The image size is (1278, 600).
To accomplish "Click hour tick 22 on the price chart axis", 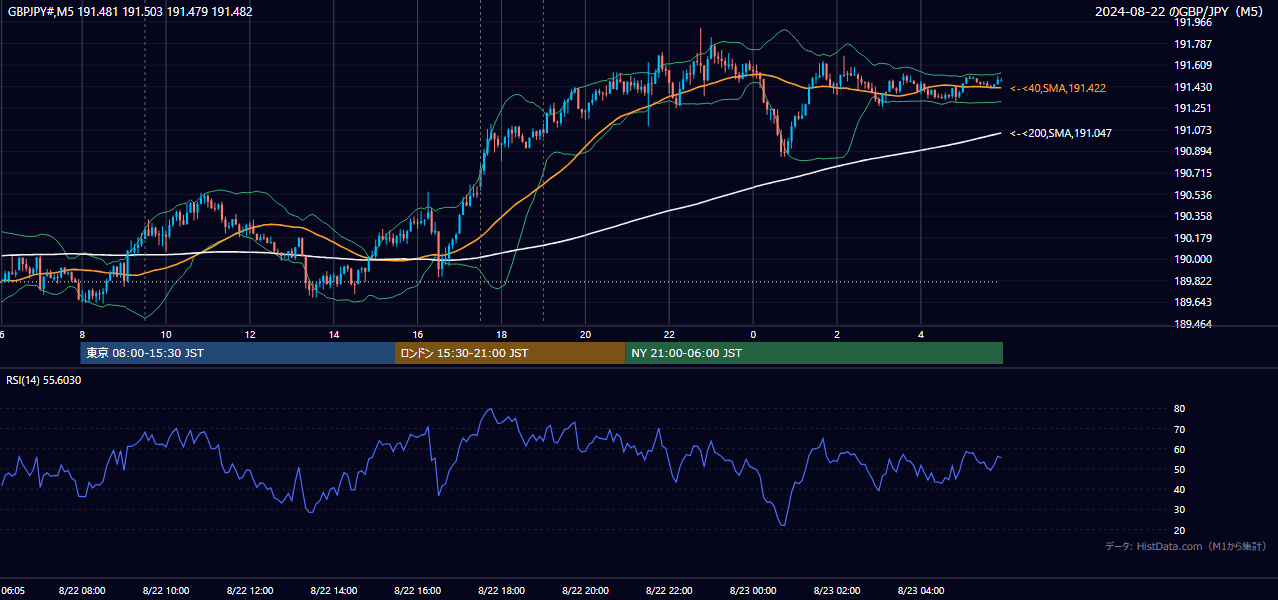I will click(670, 334).
